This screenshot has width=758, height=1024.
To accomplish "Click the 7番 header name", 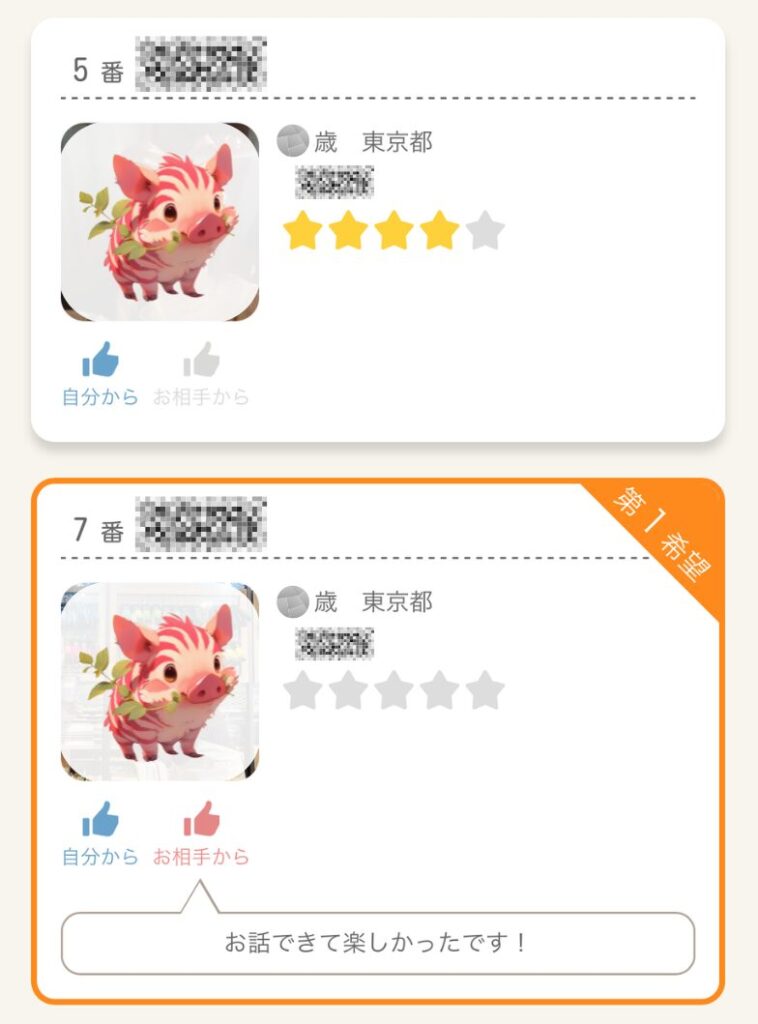I will 200,524.
